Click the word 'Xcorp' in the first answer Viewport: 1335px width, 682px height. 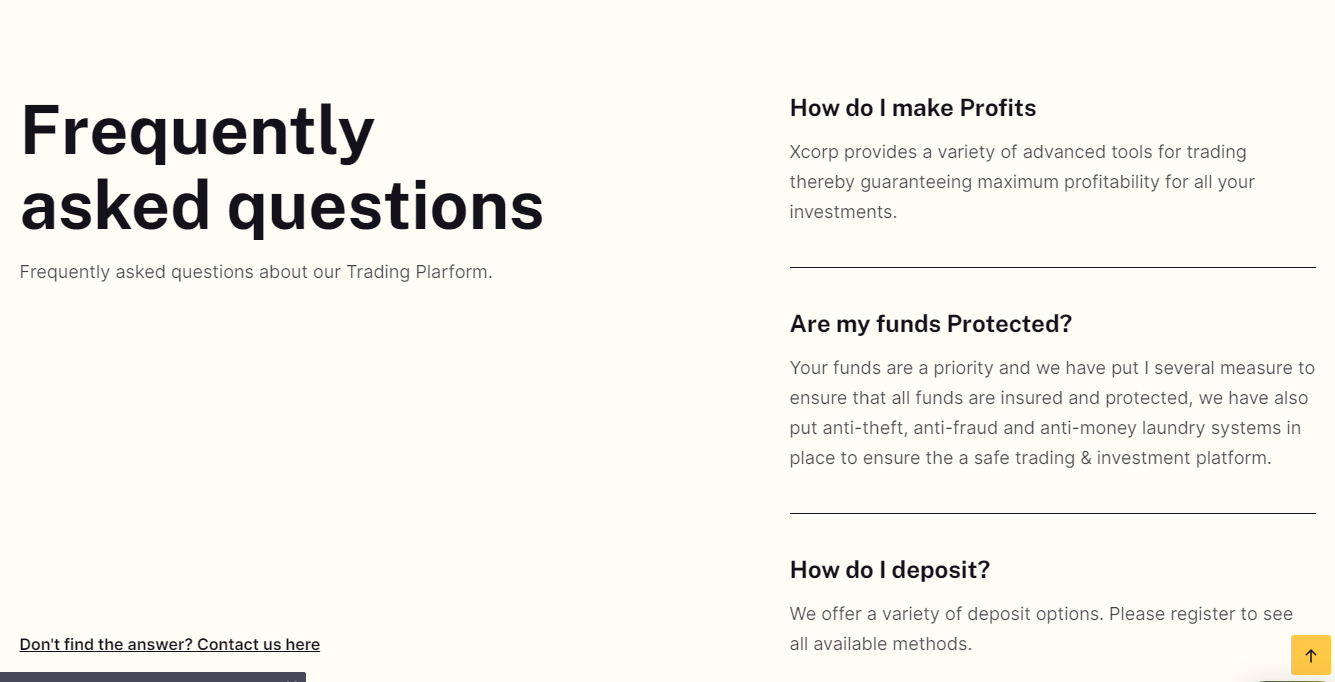coord(814,153)
